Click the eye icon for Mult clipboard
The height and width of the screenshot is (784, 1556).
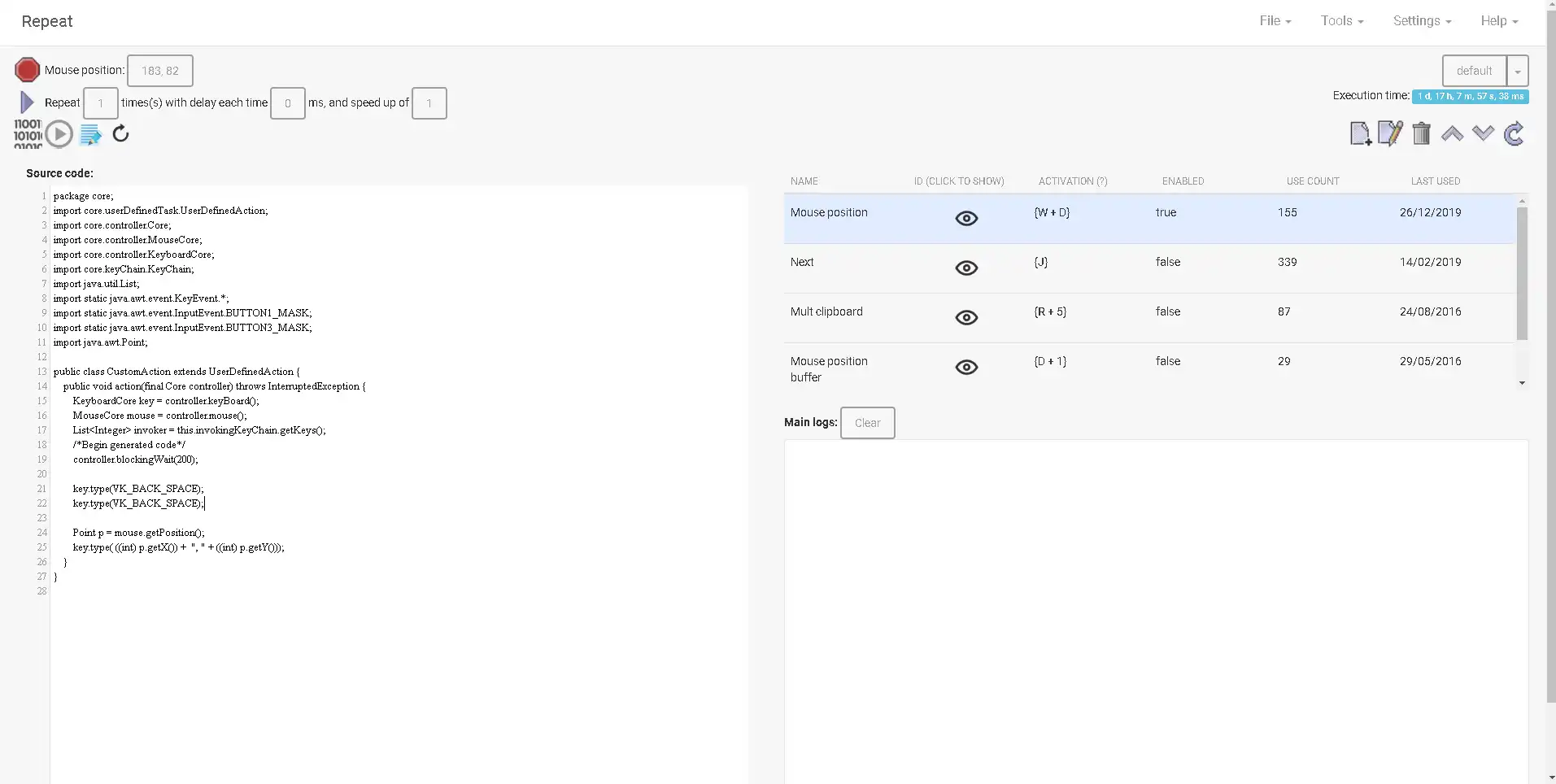tap(966, 318)
